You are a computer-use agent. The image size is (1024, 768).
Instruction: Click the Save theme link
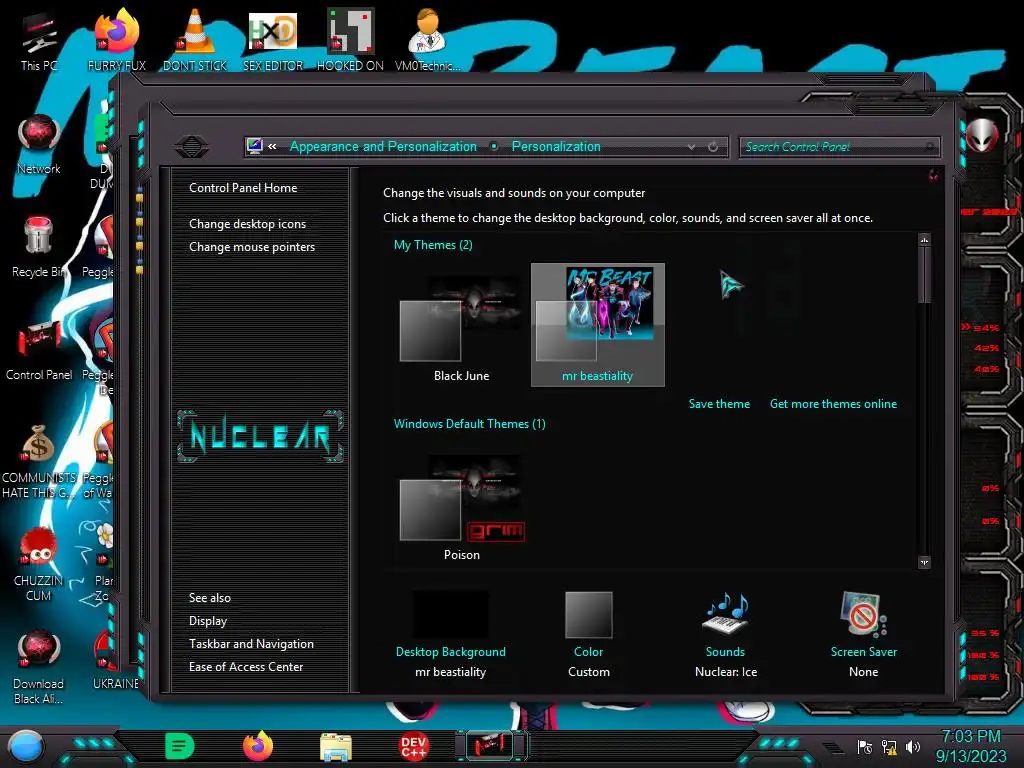[x=719, y=404]
